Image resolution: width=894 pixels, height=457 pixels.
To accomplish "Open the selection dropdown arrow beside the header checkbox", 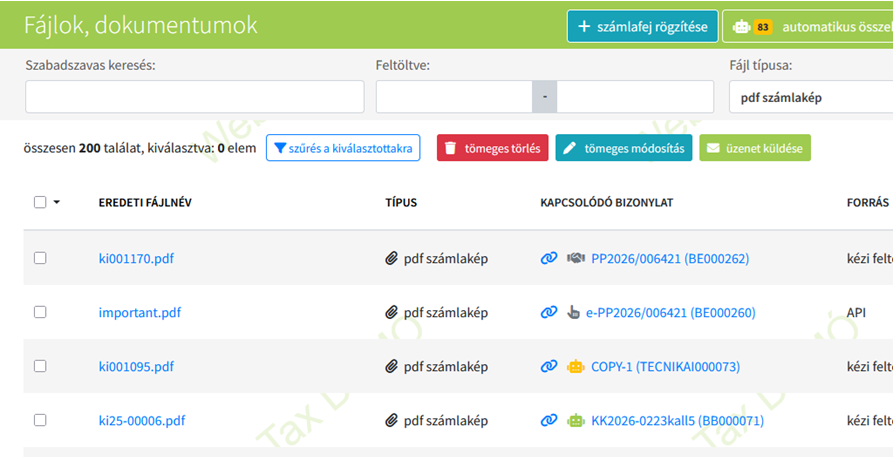I will [x=56, y=202].
